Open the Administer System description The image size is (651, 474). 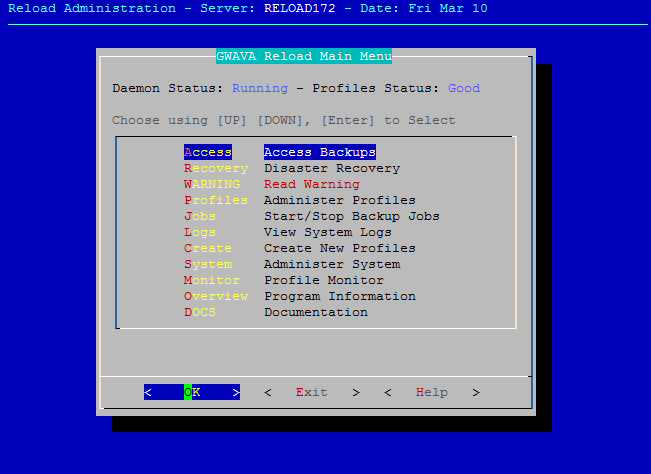pyautogui.click(x=332, y=264)
